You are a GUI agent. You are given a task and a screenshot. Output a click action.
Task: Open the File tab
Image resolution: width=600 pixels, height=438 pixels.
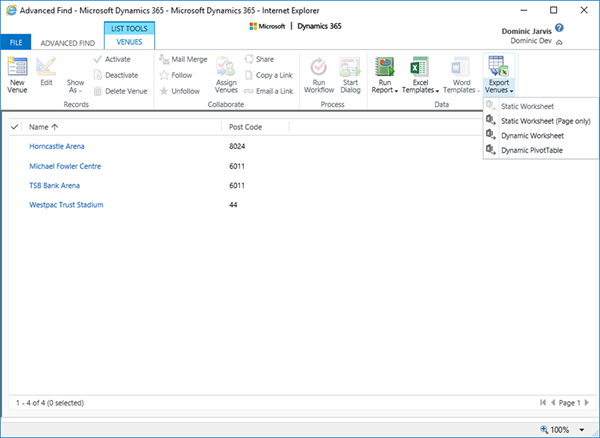tap(16, 43)
